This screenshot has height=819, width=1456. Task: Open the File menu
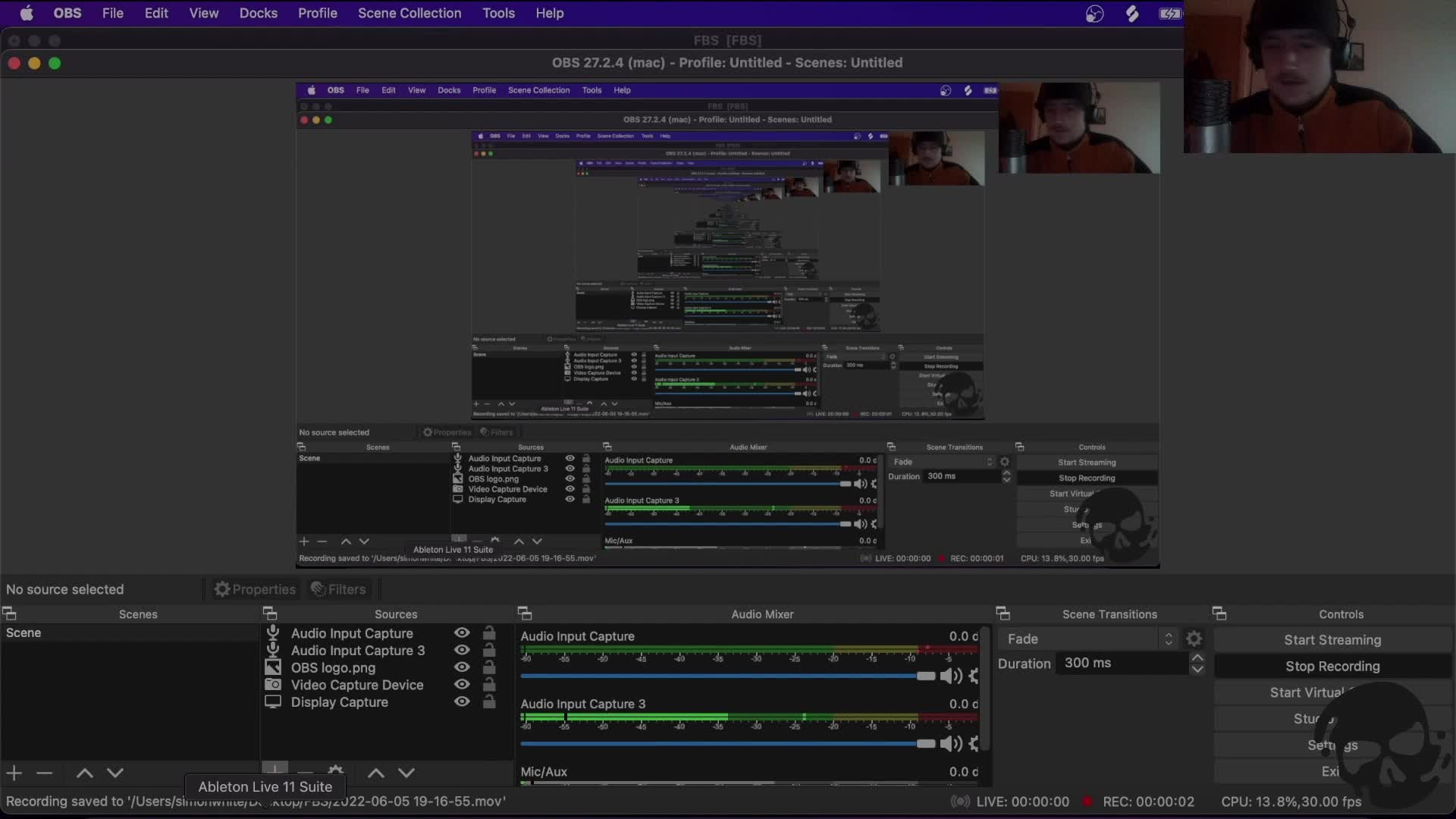(113, 13)
